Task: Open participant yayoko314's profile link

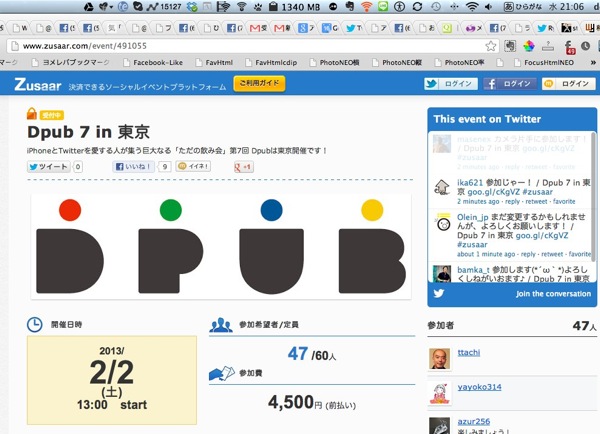Action: pyautogui.click(x=479, y=387)
